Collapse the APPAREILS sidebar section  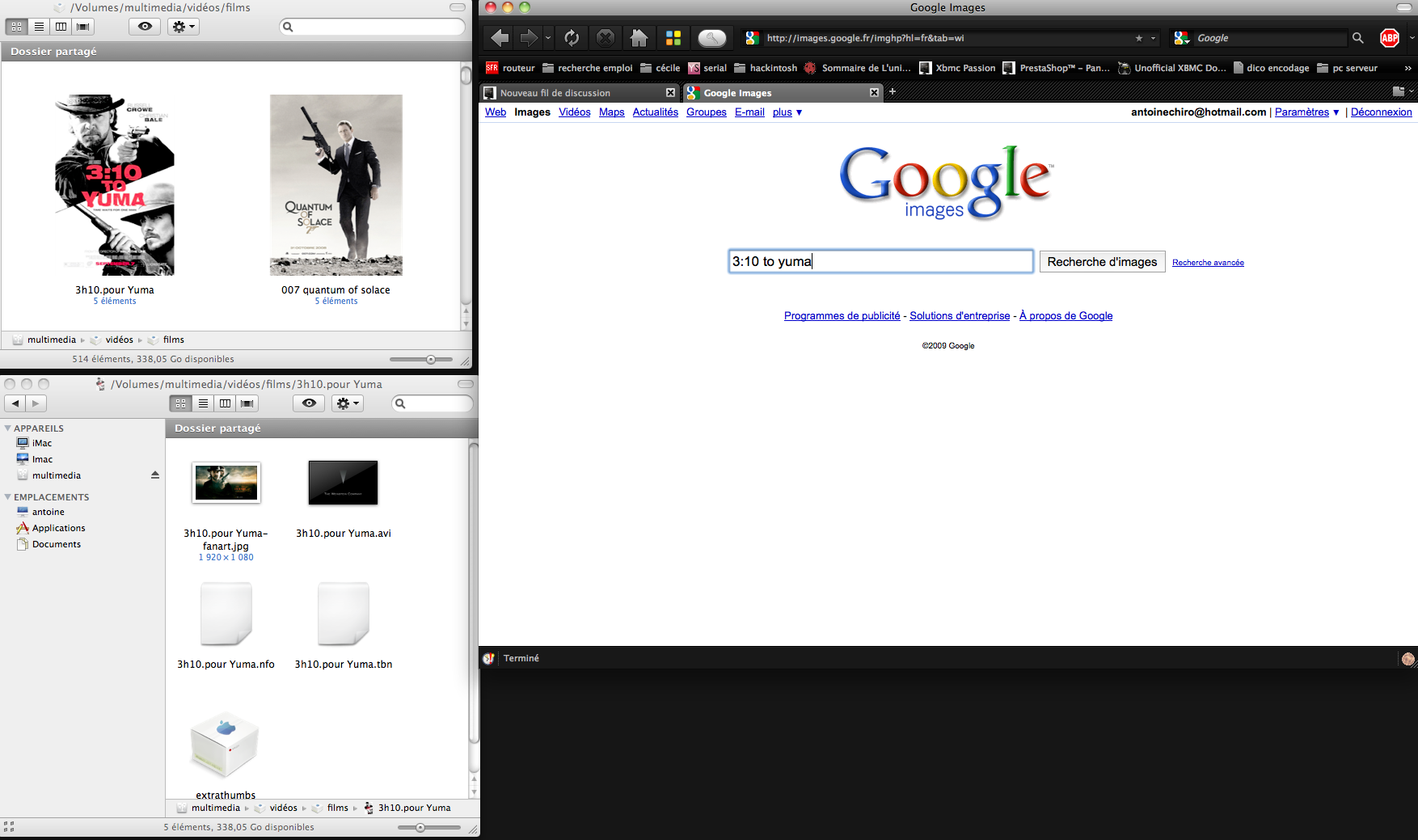pyautogui.click(x=8, y=428)
